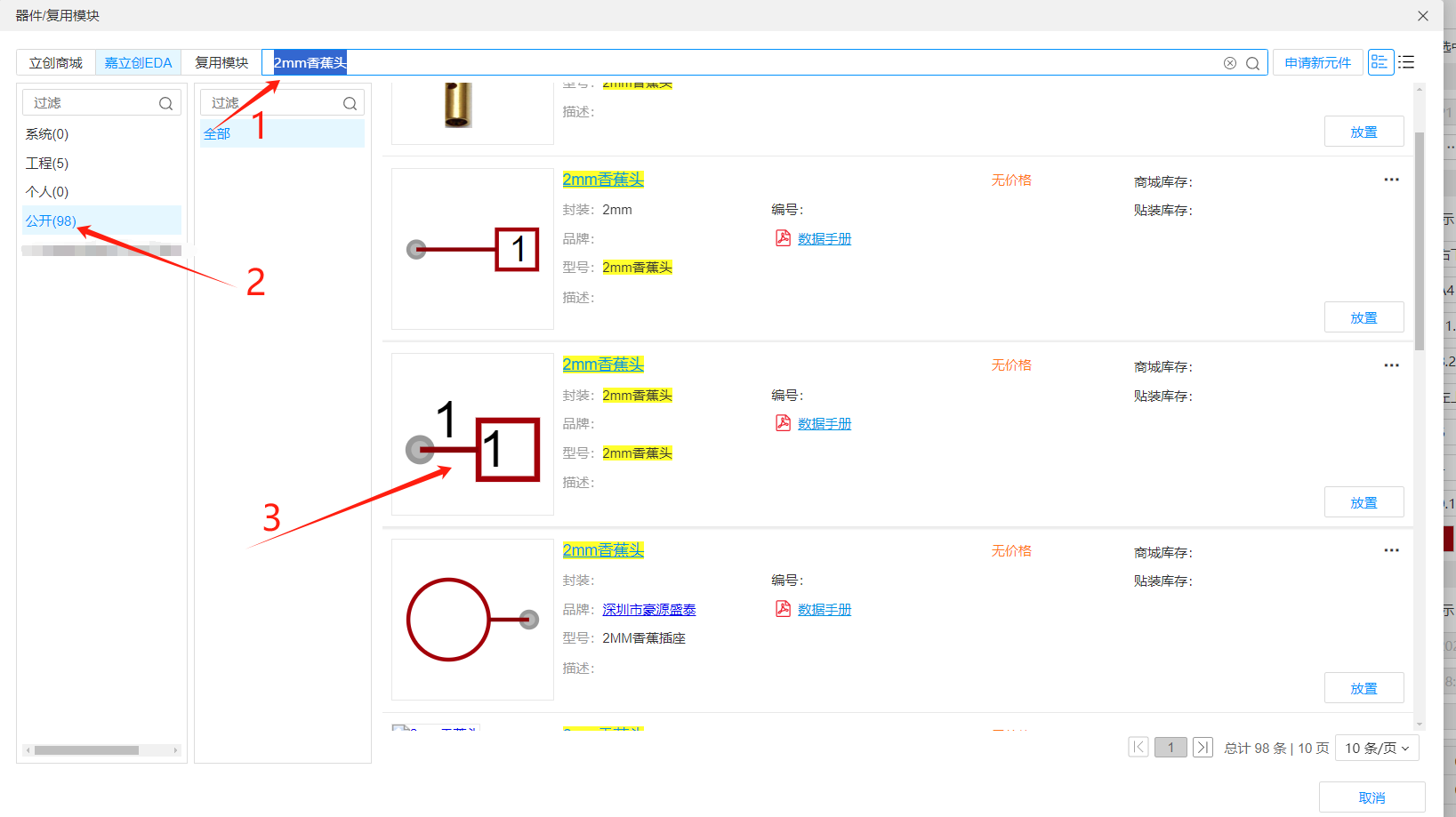1456x817 pixels.
Task: Switch to the 复用模块 tab
Action: point(221,62)
